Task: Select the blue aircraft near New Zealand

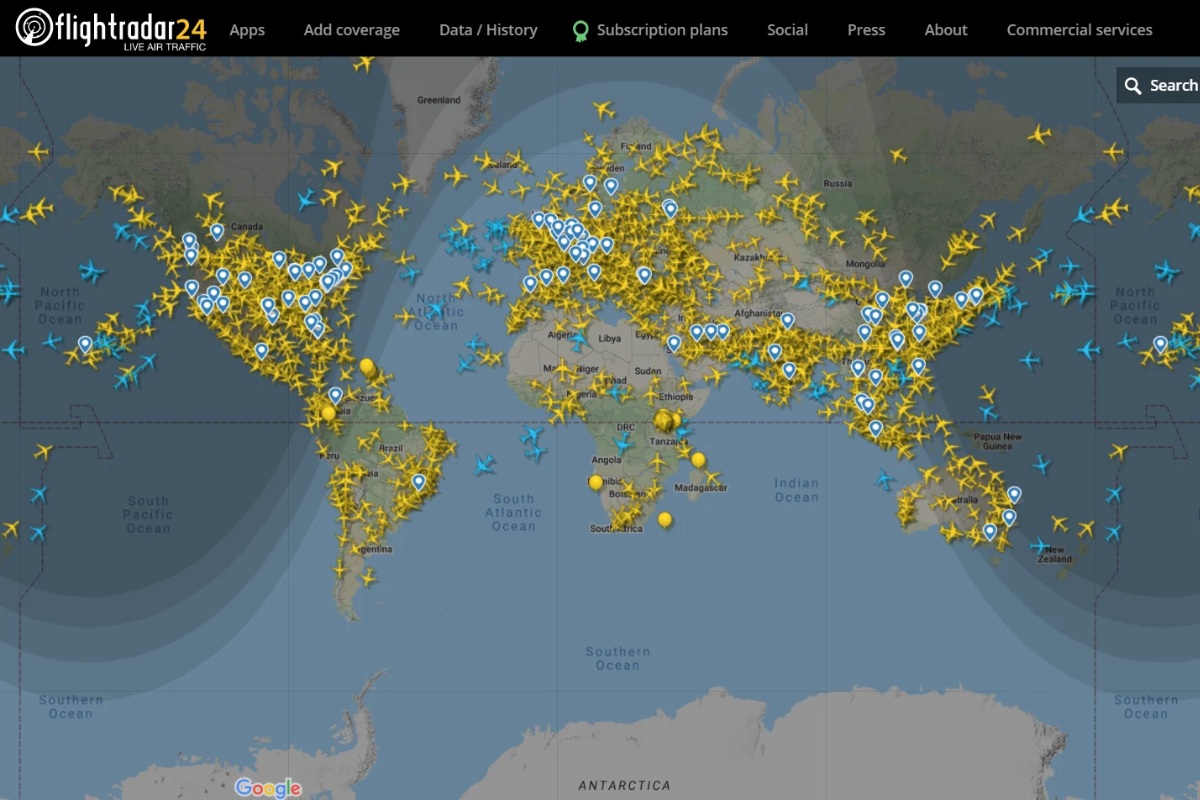Action: click(x=1037, y=548)
